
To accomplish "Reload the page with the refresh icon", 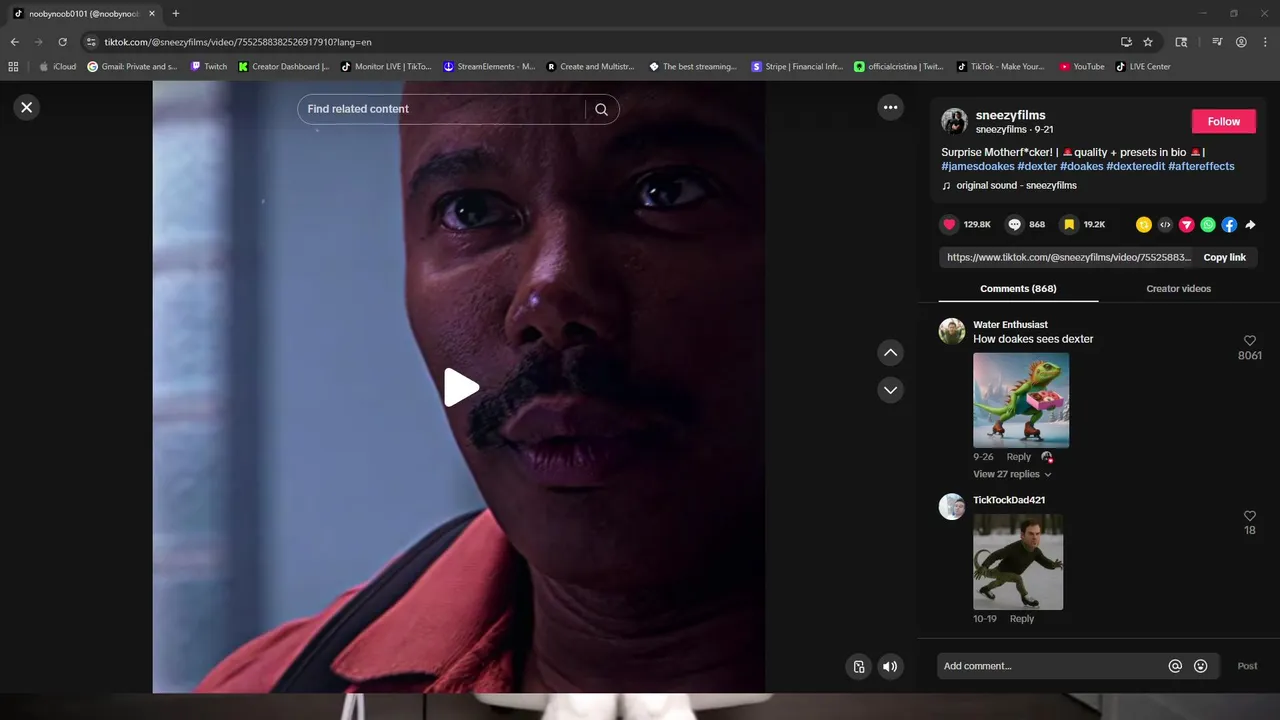I will 62,42.
